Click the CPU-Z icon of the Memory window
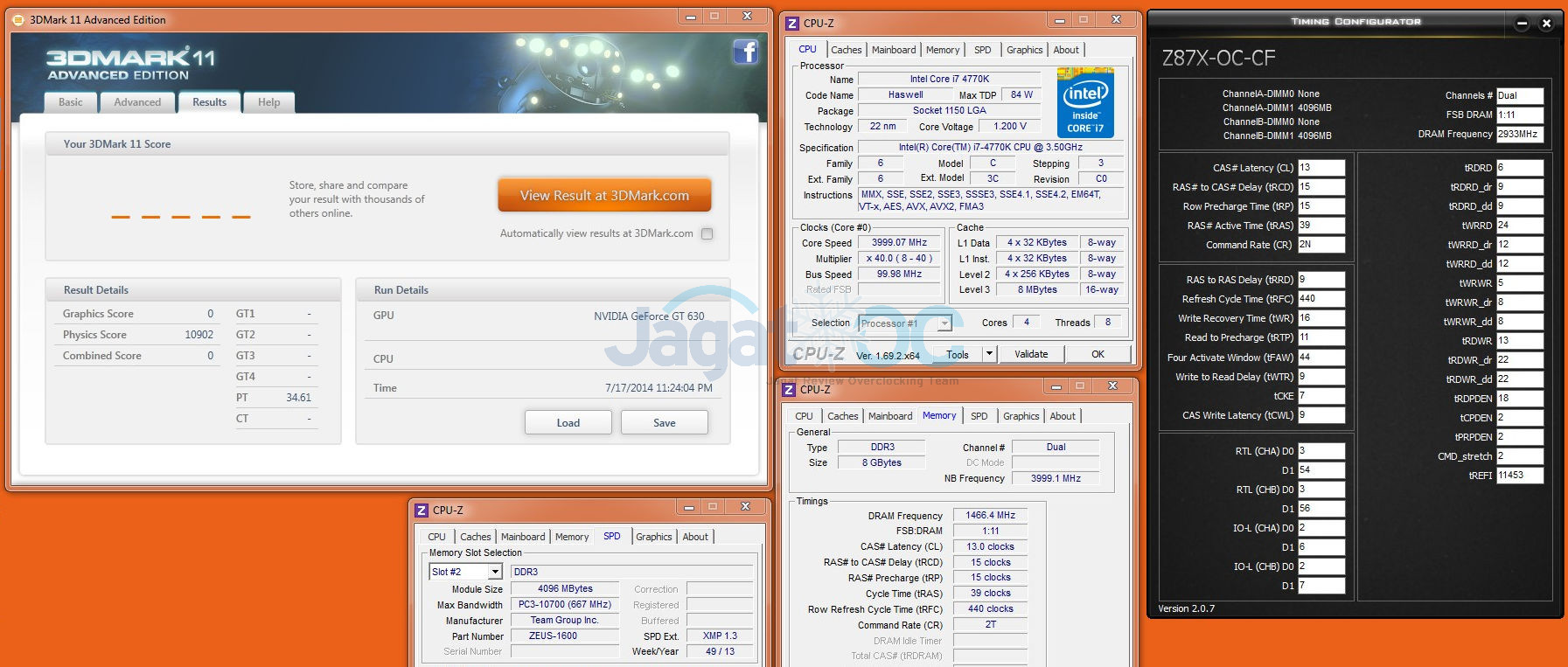 (789, 390)
